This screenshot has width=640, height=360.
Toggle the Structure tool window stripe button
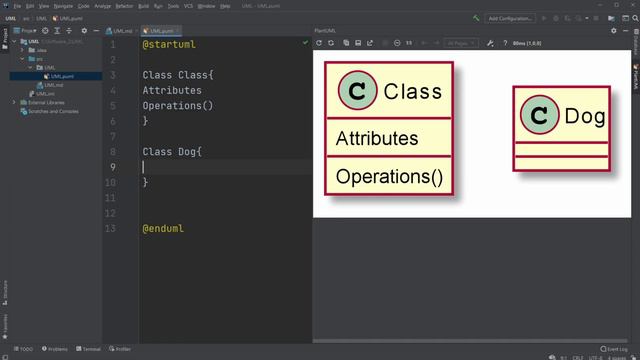[5, 293]
